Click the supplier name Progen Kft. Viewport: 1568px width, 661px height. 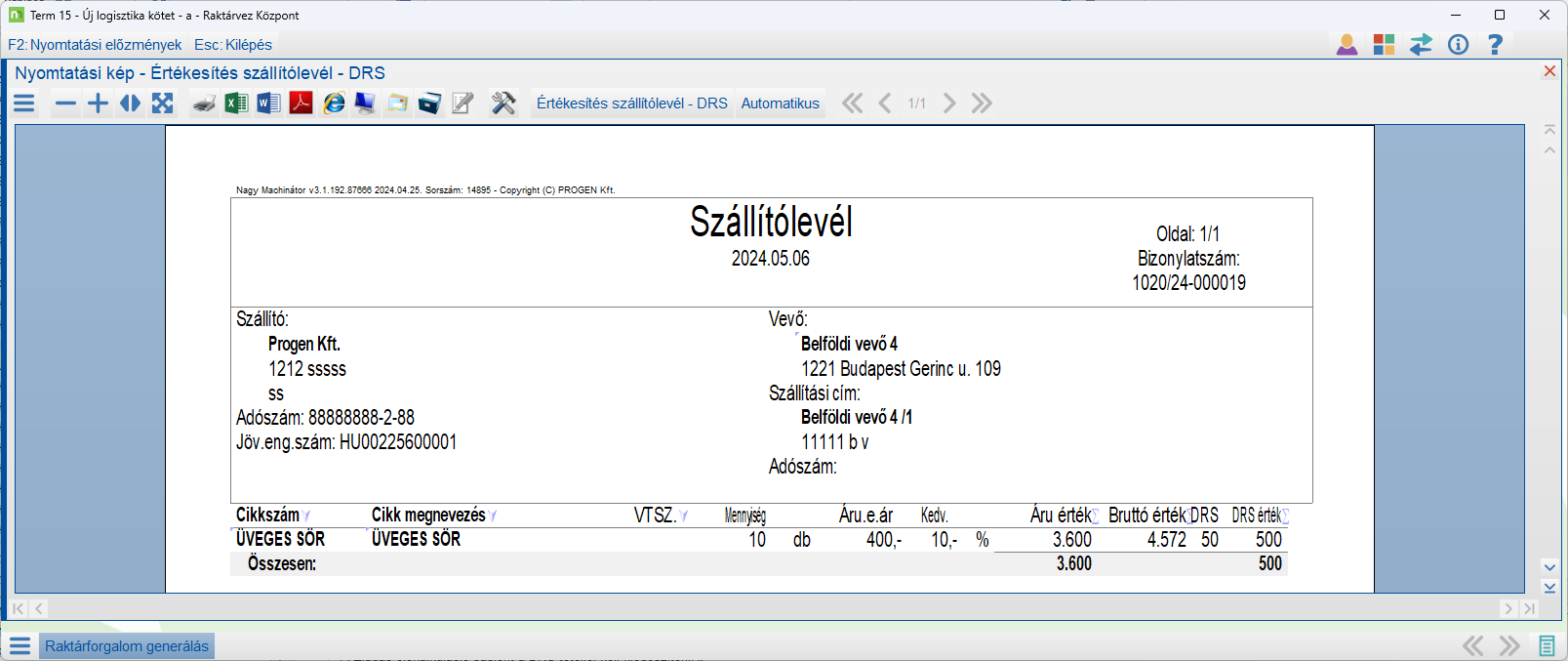click(x=304, y=345)
